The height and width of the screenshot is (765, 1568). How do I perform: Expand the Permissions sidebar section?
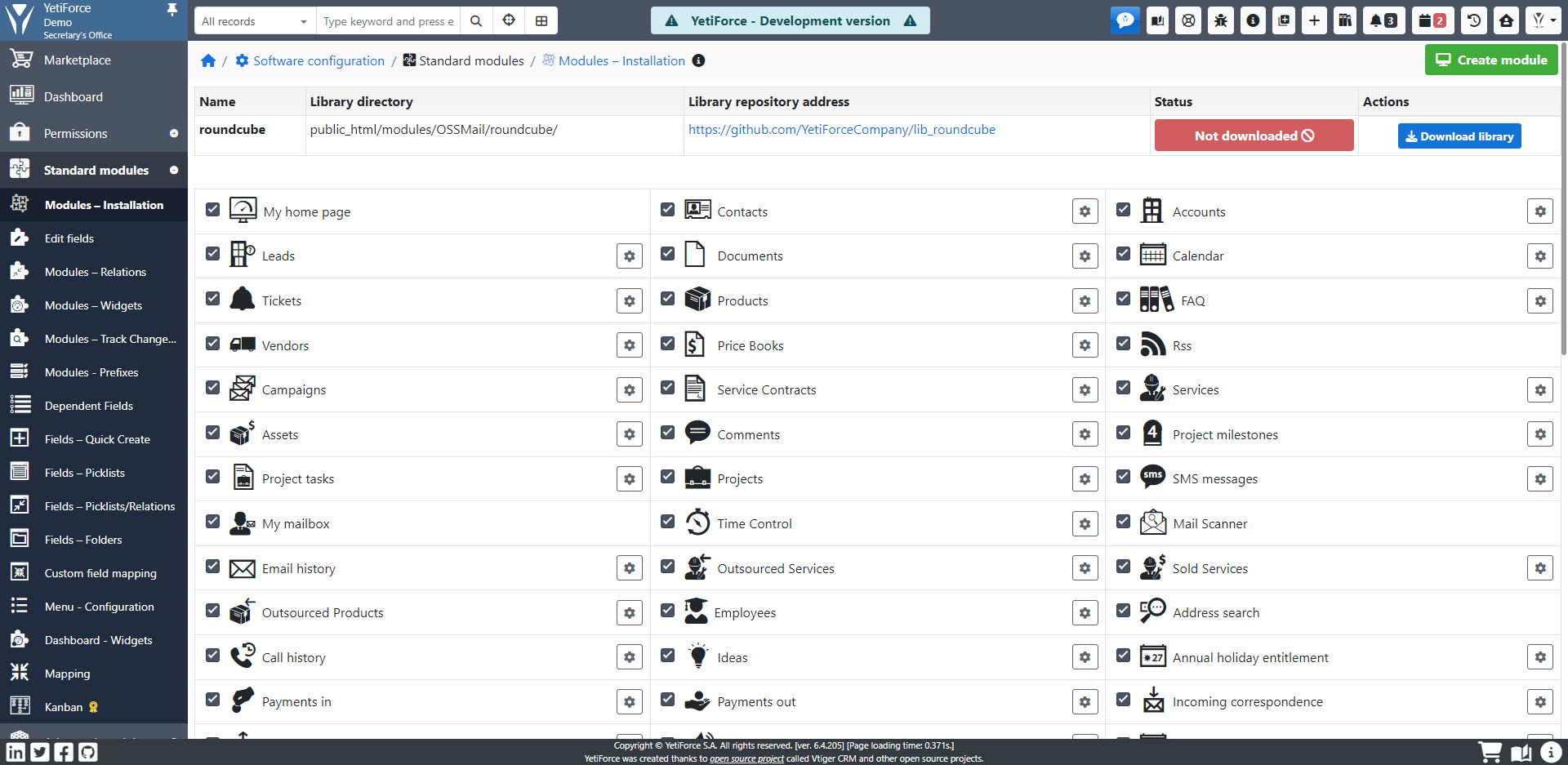tap(174, 133)
